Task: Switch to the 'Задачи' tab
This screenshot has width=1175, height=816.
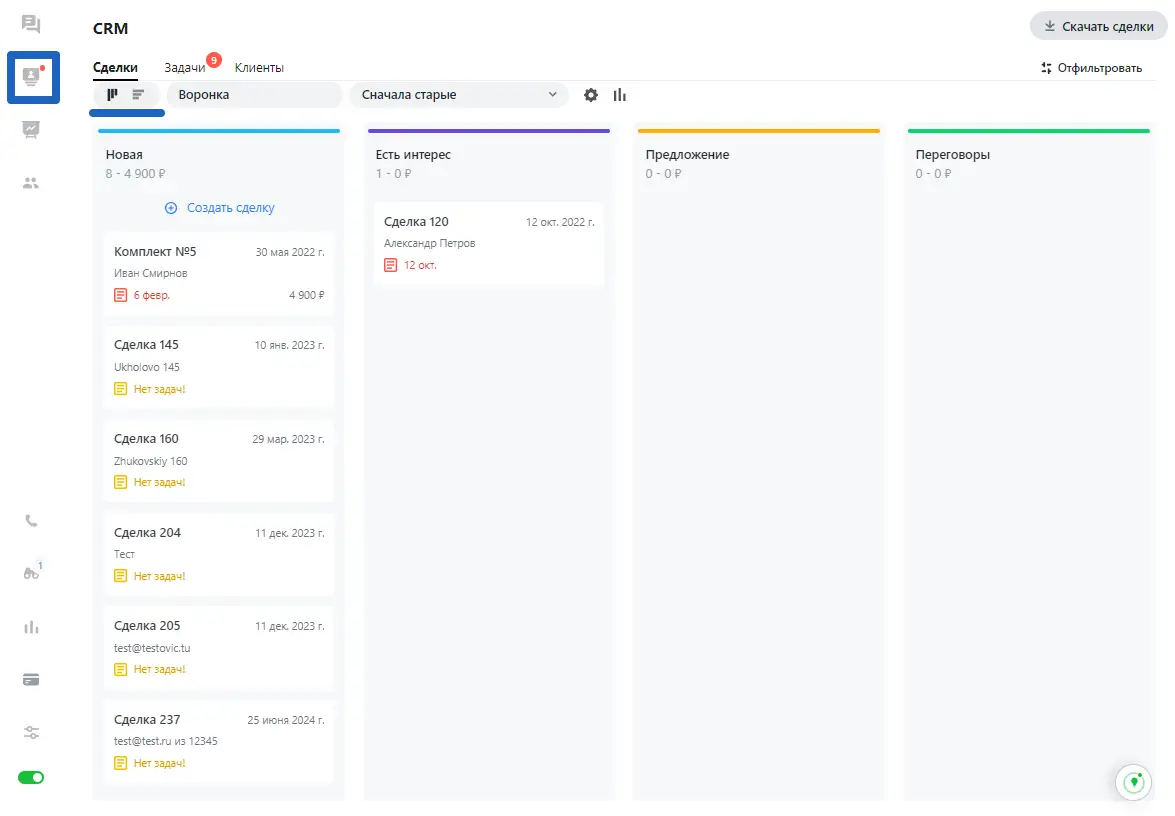Action: click(185, 68)
